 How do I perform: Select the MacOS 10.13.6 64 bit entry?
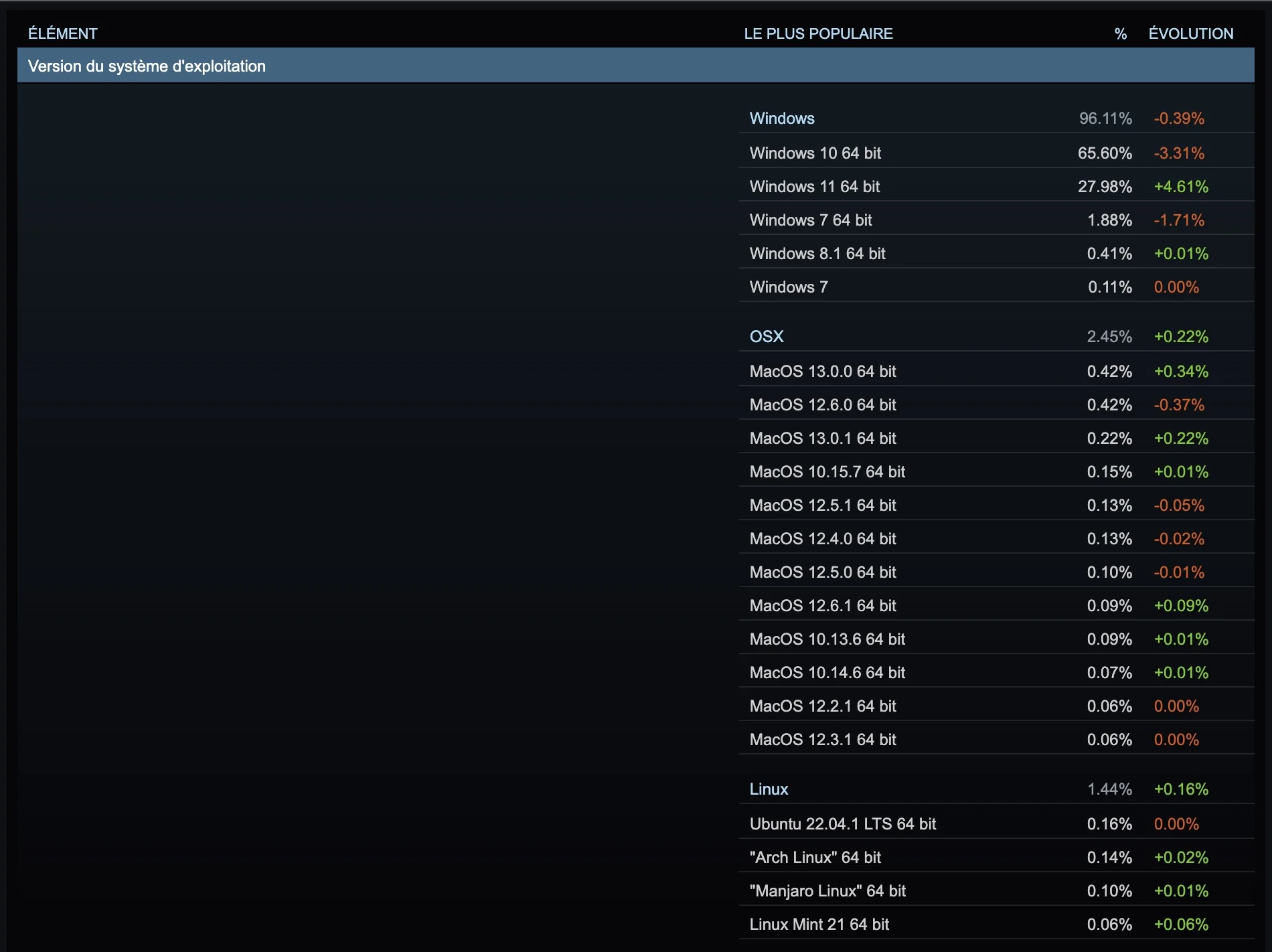click(x=827, y=639)
